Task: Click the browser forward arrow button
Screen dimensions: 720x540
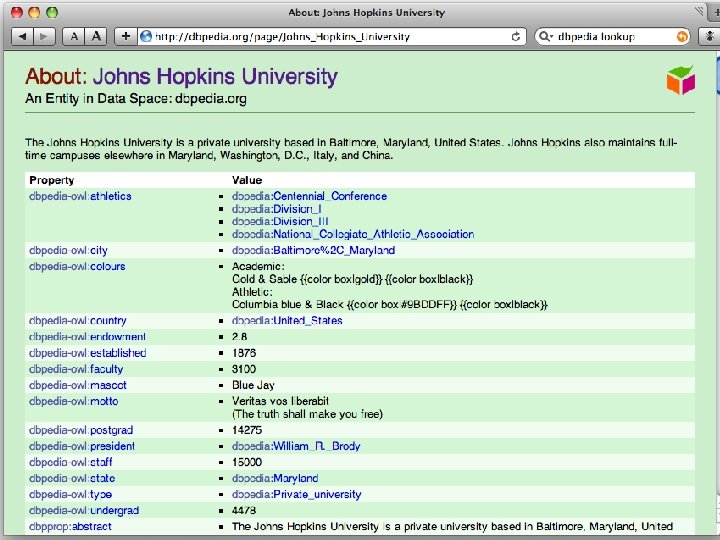Action: (45, 35)
